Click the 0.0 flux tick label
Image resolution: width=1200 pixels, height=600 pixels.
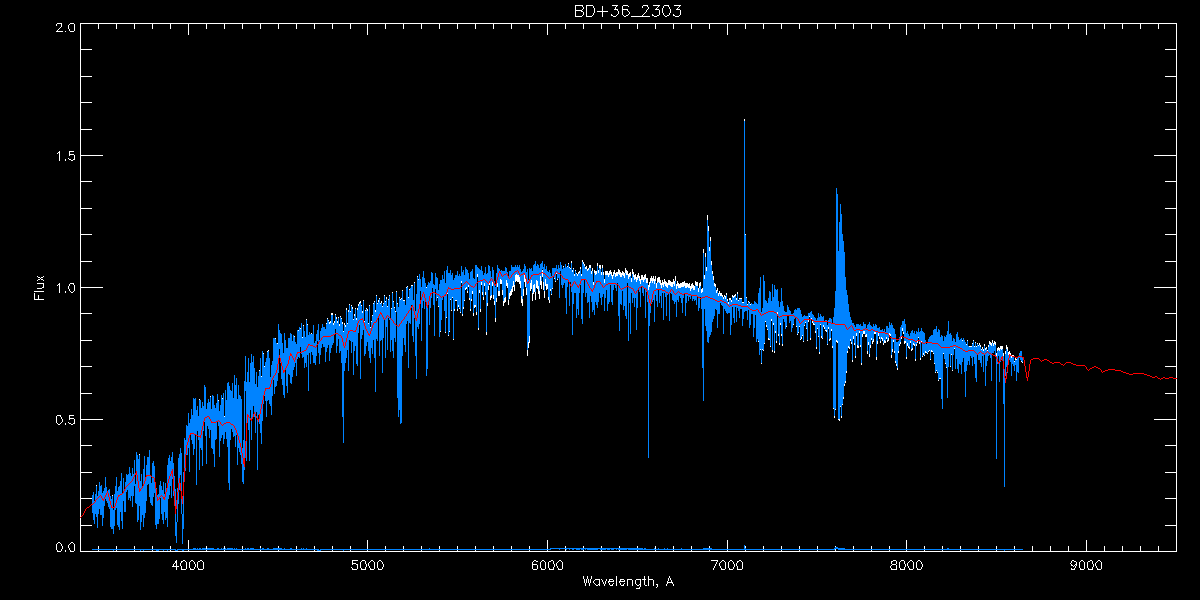click(x=66, y=547)
